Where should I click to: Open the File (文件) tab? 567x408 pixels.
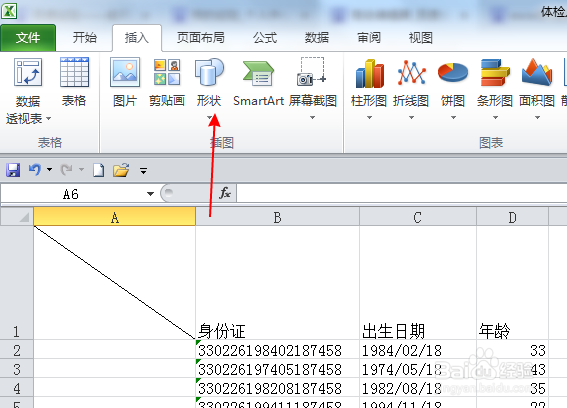[28, 38]
